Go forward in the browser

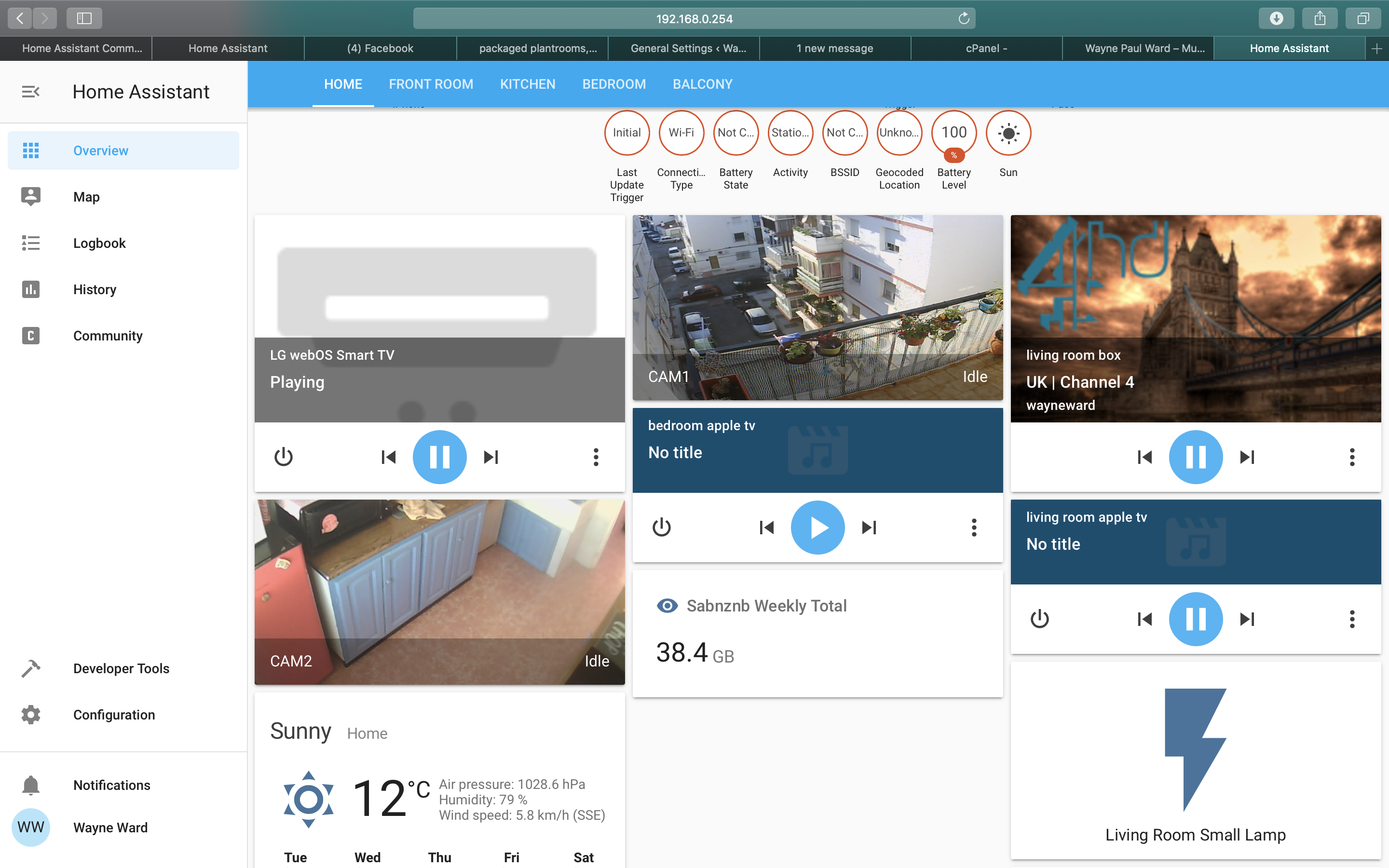(45, 18)
